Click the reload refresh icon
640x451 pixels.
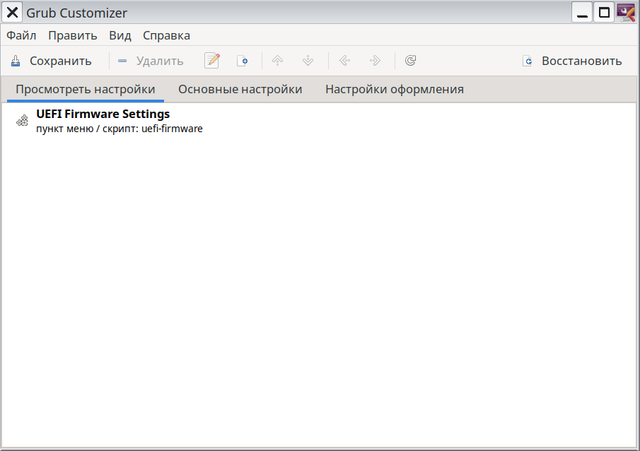pos(410,61)
